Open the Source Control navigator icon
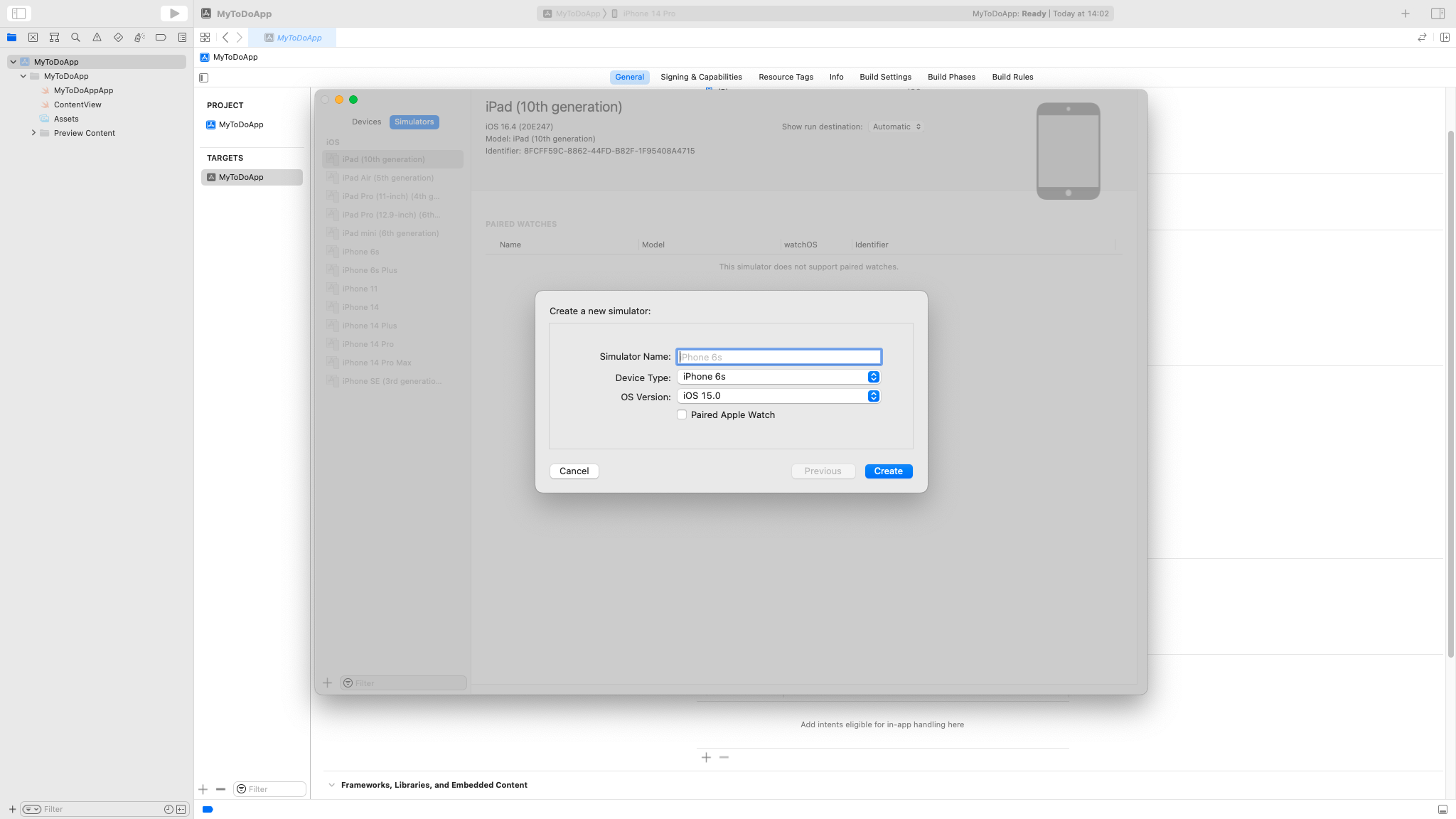1456x819 pixels. click(x=33, y=37)
